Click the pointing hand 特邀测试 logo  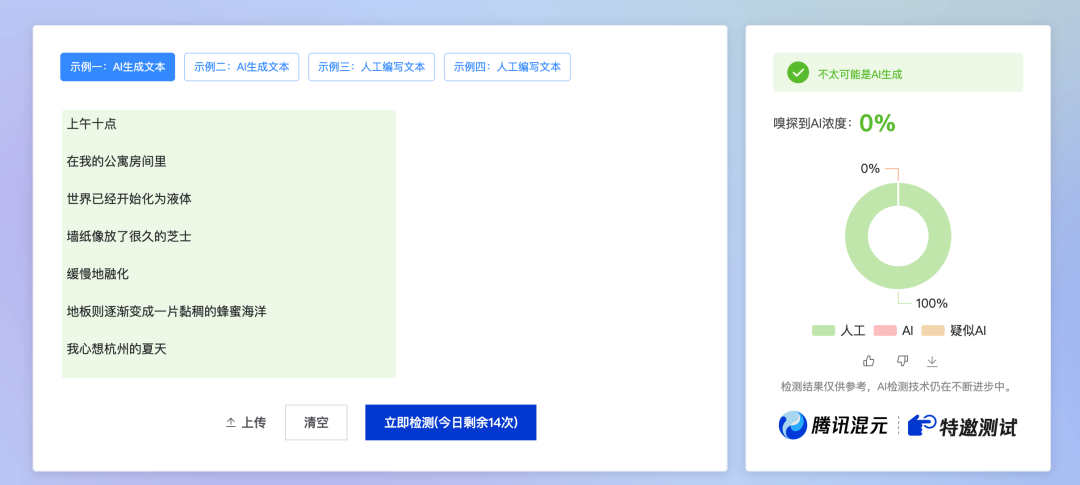pyautogui.click(x=962, y=426)
